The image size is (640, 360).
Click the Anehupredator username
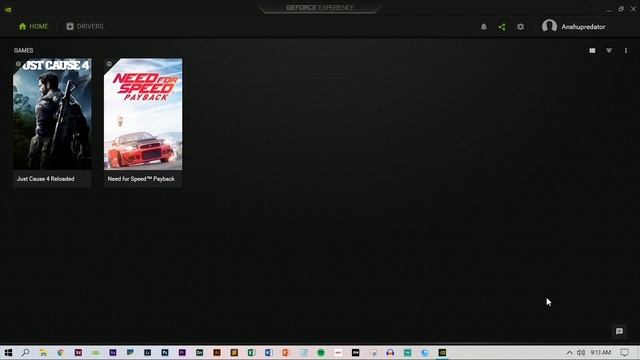[x=583, y=27]
